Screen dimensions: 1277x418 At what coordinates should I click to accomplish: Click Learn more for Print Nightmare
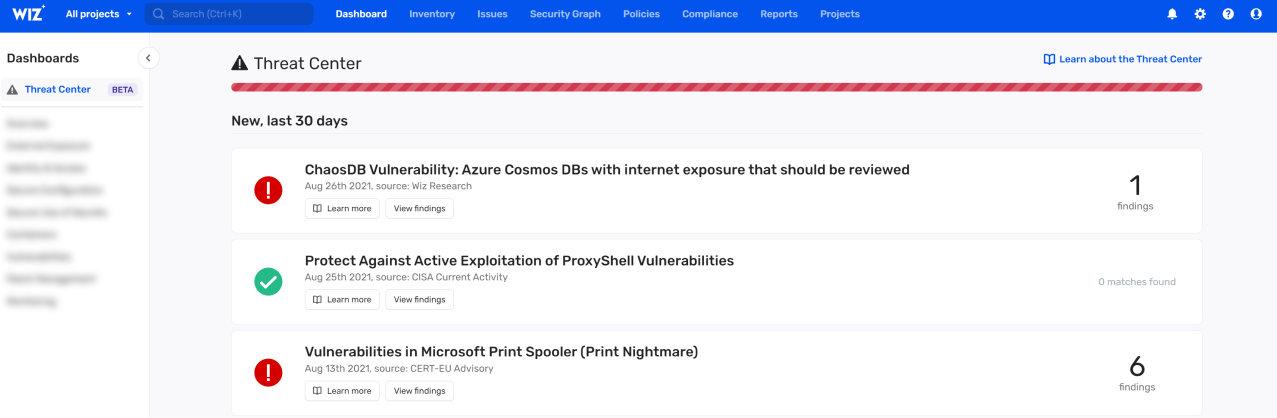tap(342, 390)
